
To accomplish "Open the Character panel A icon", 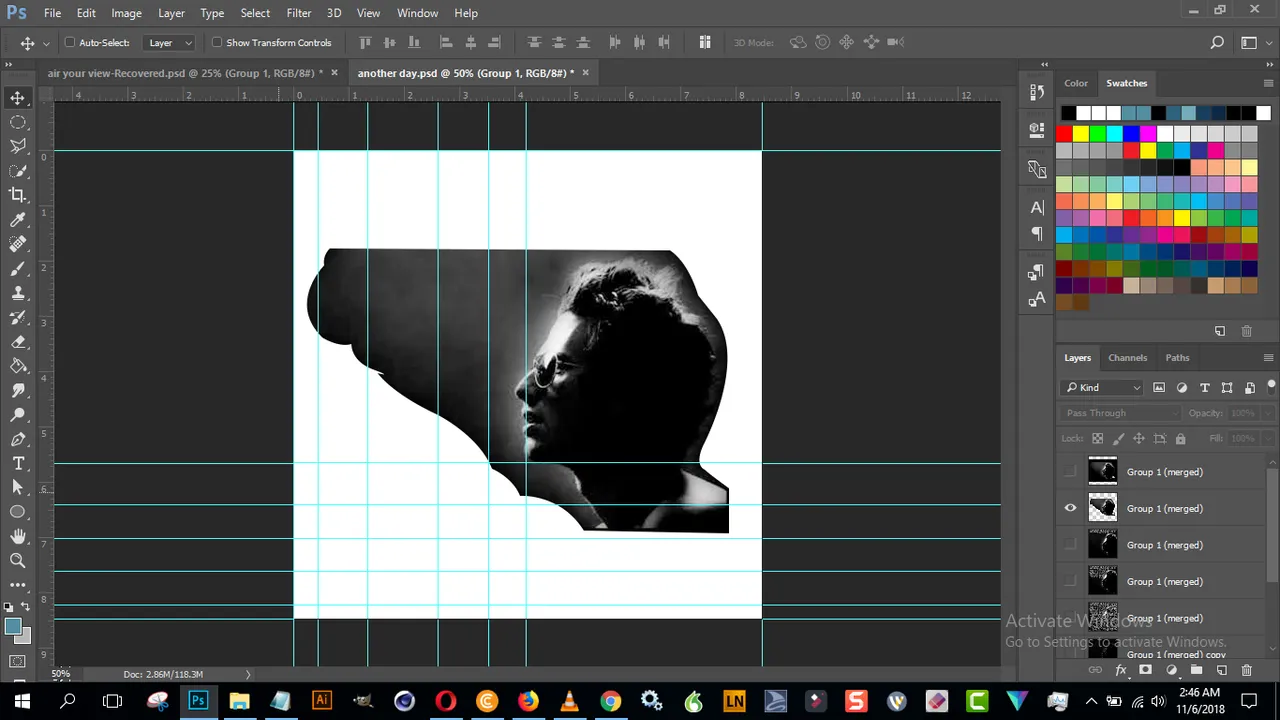I will (1037, 208).
